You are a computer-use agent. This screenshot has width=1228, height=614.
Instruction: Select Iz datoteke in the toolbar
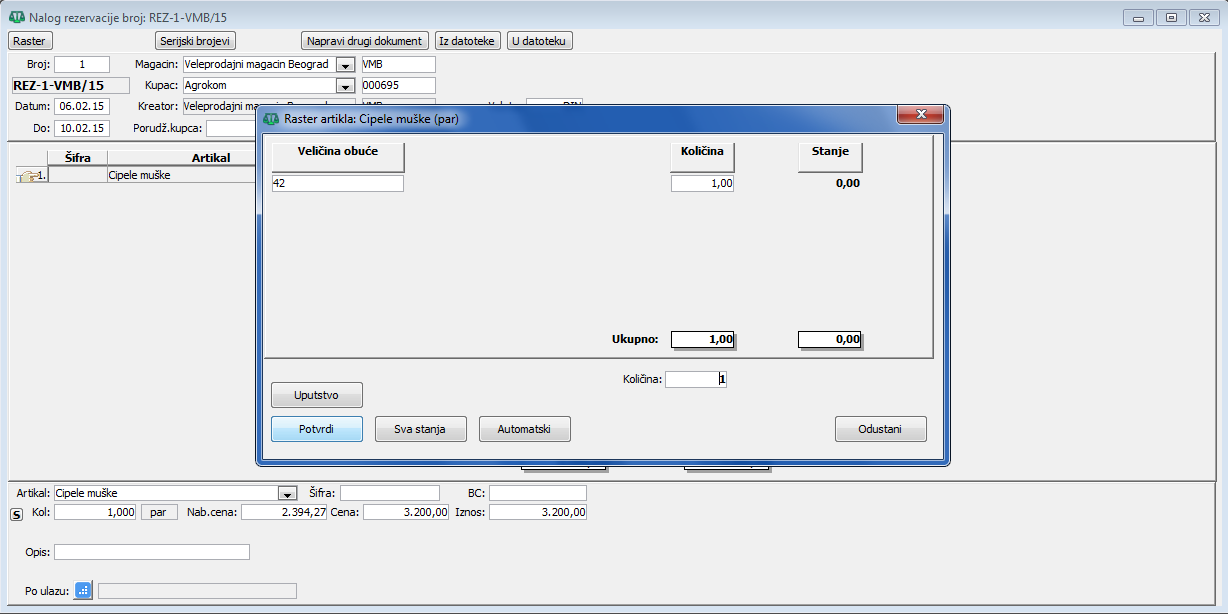[x=467, y=41]
